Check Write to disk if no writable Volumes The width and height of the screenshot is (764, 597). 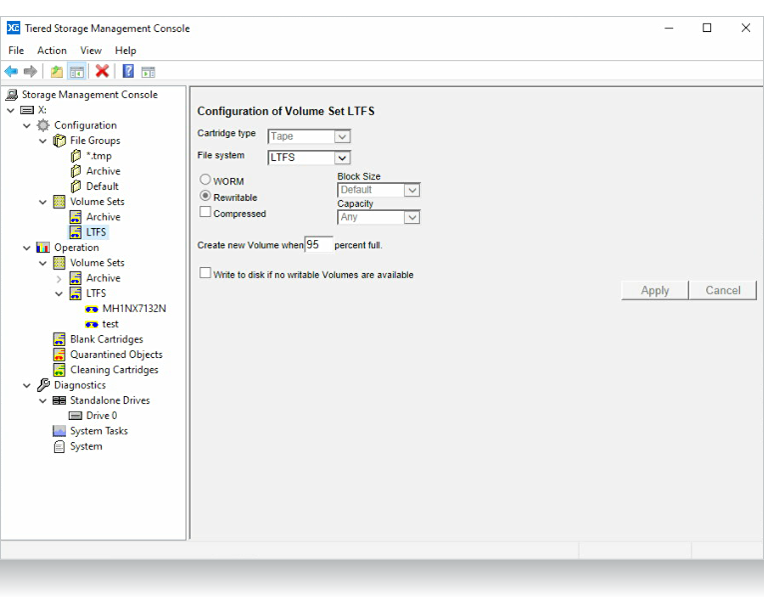pyautogui.click(x=205, y=273)
